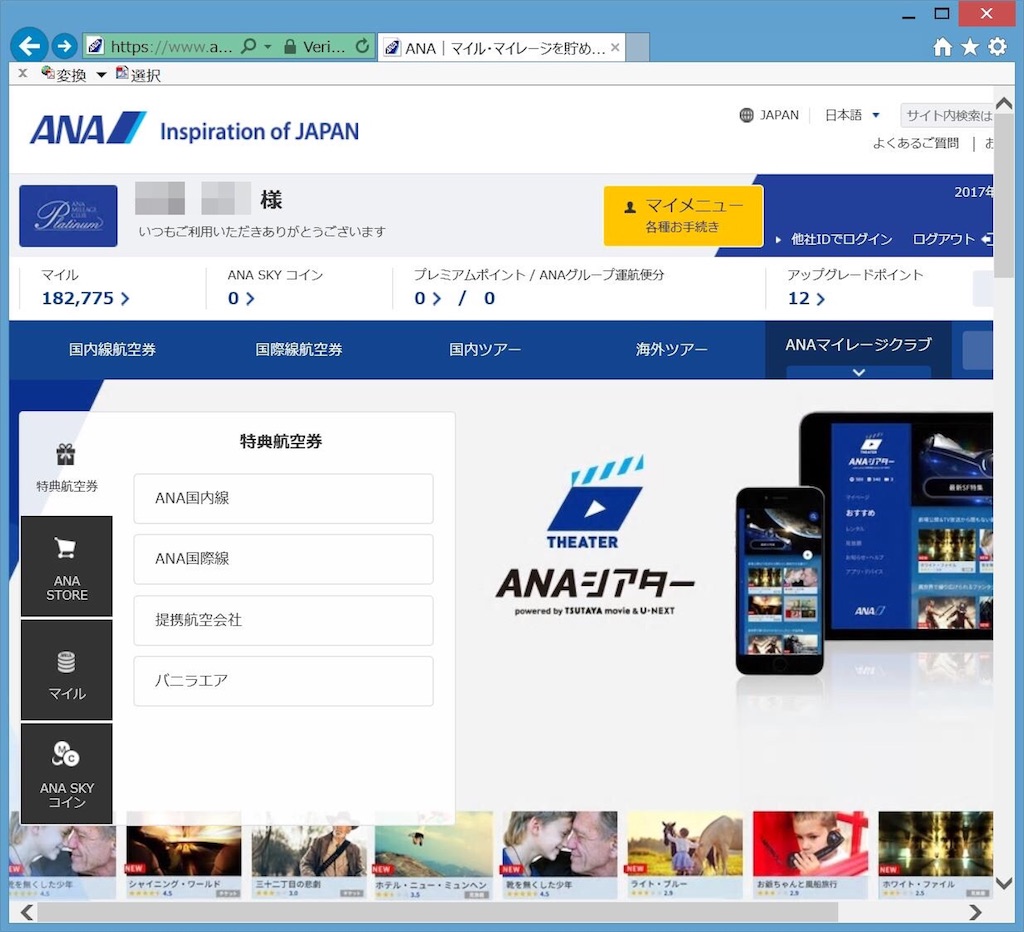Click the security lock icon in address bar
Viewport: 1024px width, 932px height.
(x=290, y=46)
